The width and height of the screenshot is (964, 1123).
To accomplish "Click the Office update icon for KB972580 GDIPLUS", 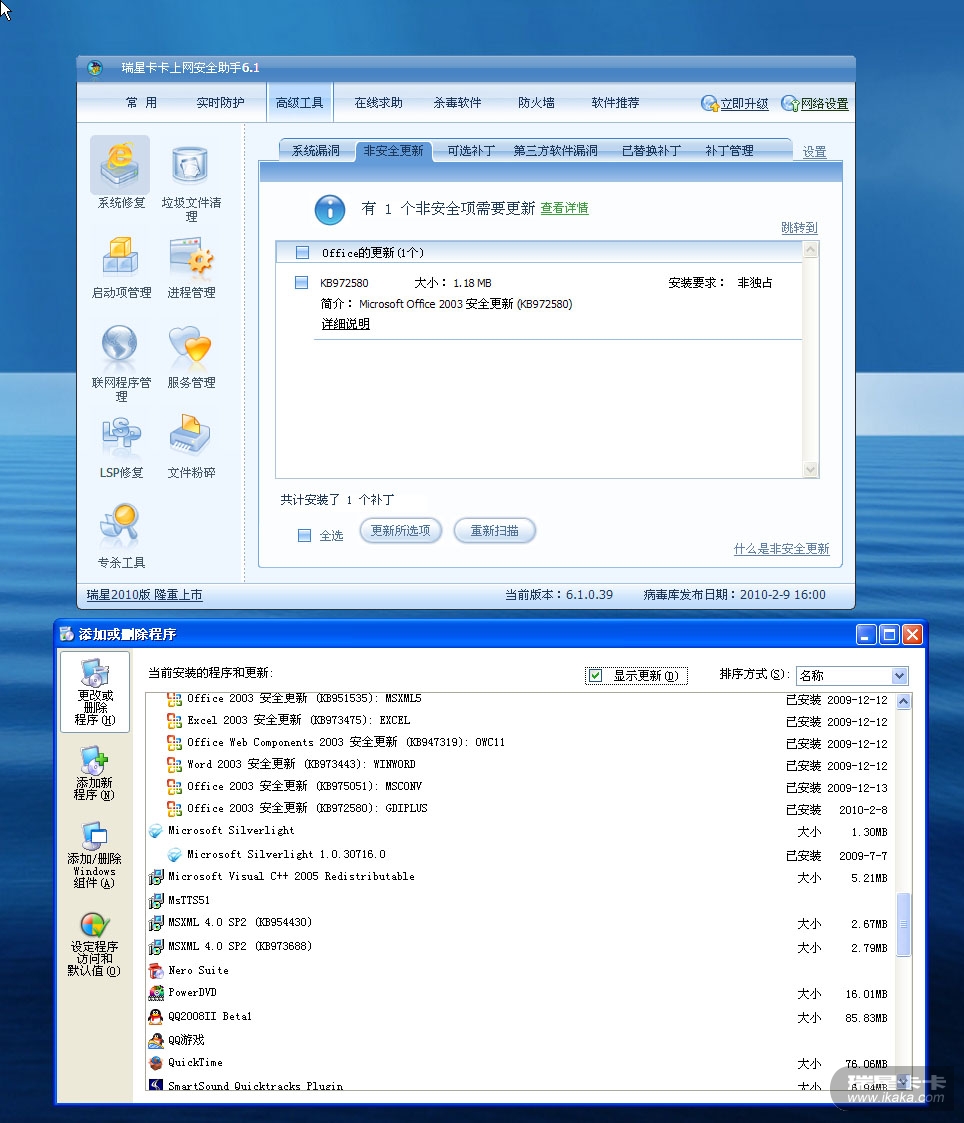I will click(174, 809).
